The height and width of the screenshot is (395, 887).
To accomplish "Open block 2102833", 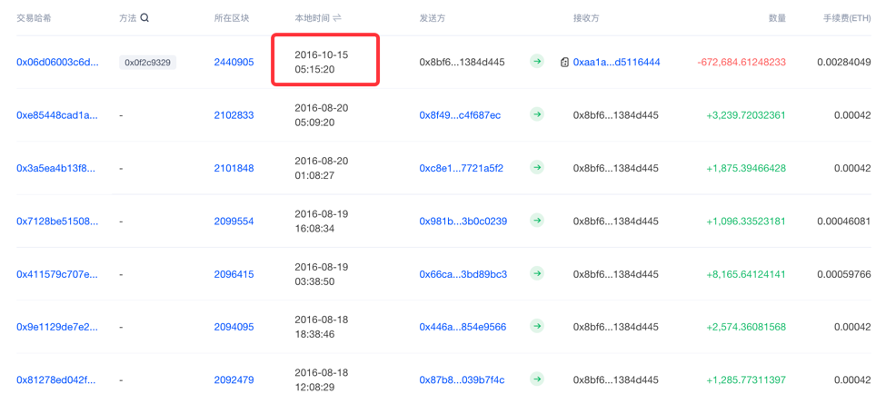I will (234, 115).
